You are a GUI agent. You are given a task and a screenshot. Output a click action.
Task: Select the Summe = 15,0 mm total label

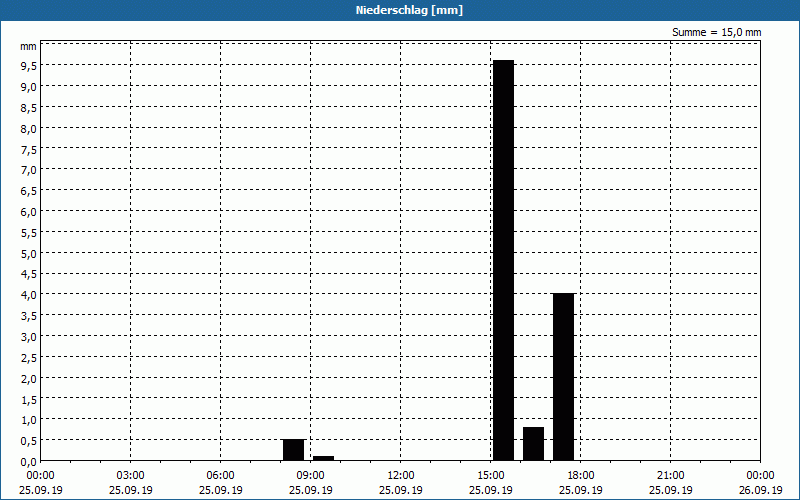pos(716,32)
